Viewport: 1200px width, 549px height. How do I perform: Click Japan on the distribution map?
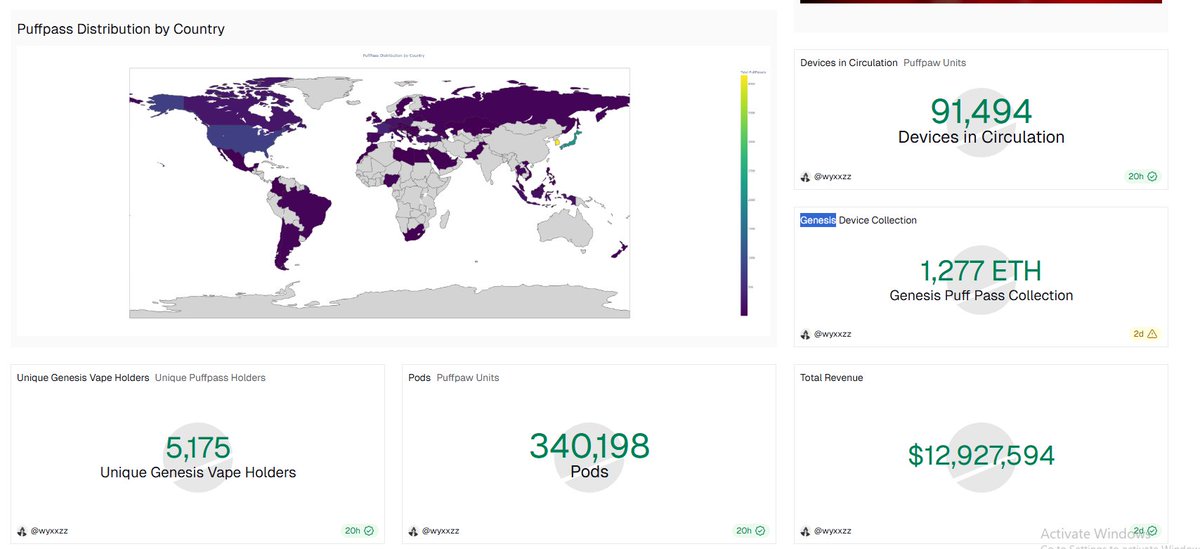572,141
